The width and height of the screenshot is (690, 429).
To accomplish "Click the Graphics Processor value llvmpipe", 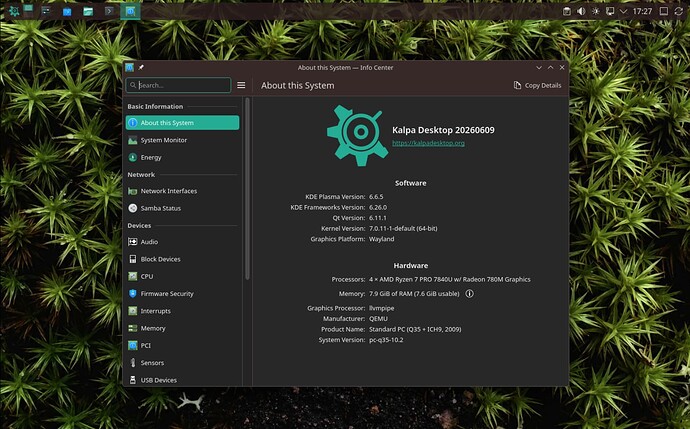I will click(382, 308).
